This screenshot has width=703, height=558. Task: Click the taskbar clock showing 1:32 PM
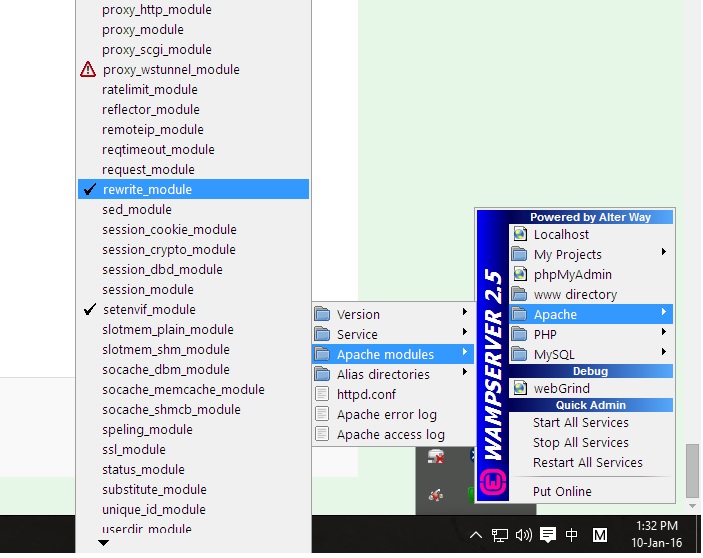657,534
